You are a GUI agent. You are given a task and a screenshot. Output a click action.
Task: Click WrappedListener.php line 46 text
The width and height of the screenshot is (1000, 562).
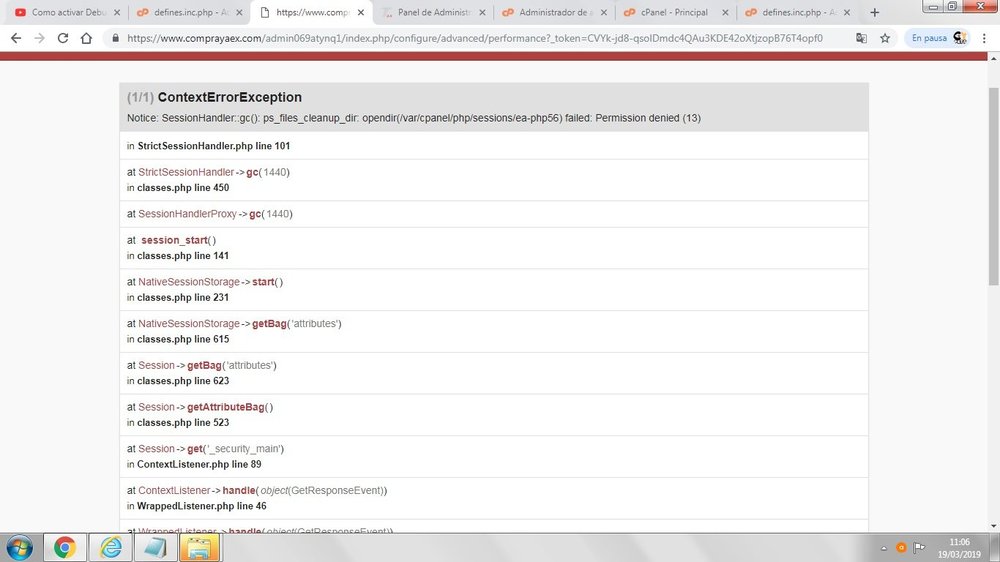click(202, 506)
